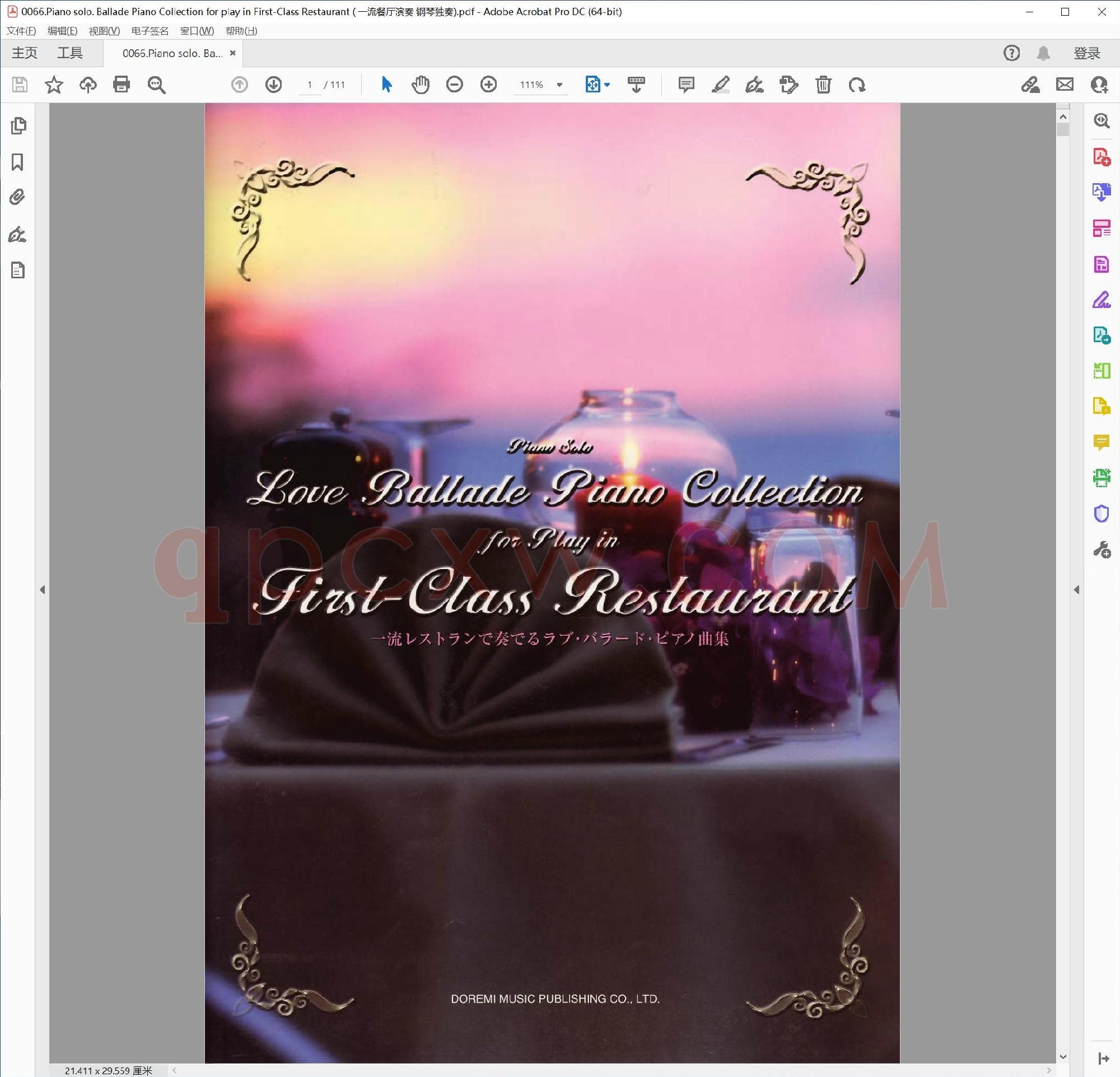Viewport: 1120px width, 1077px height.
Task: Open the zoom level 111% dropdown
Action: coord(559,85)
